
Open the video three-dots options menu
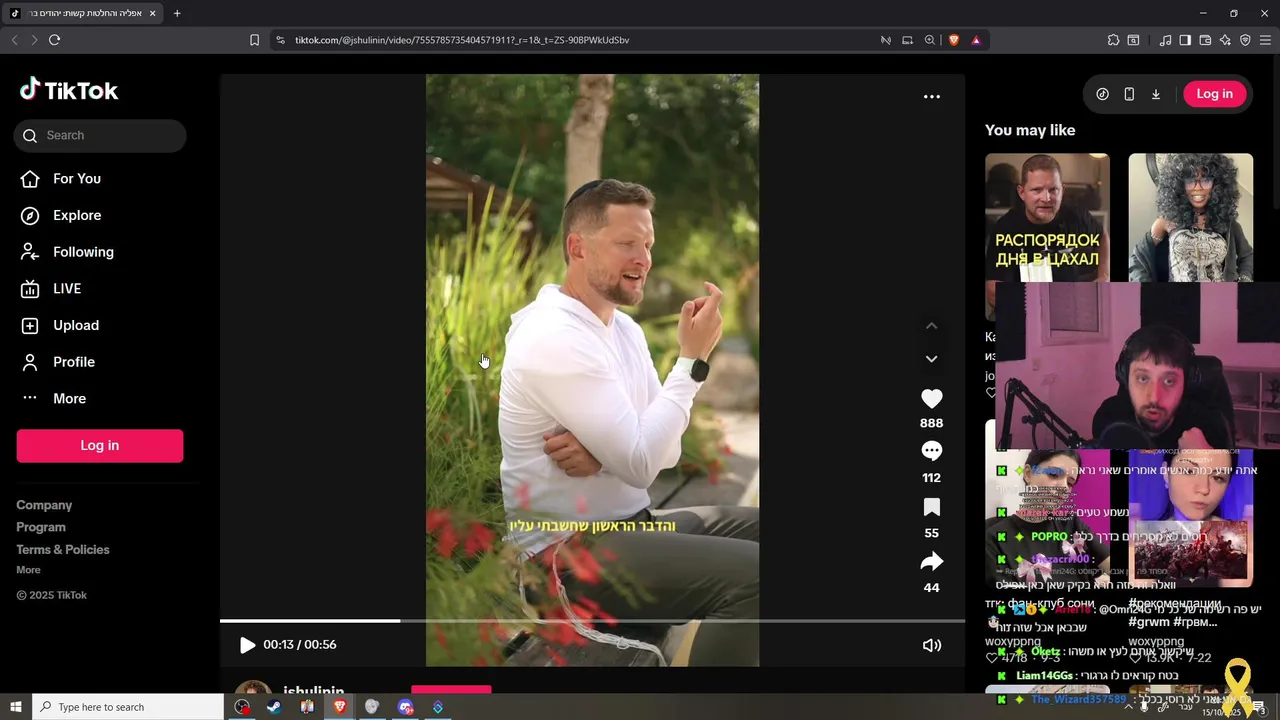click(931, 97)
